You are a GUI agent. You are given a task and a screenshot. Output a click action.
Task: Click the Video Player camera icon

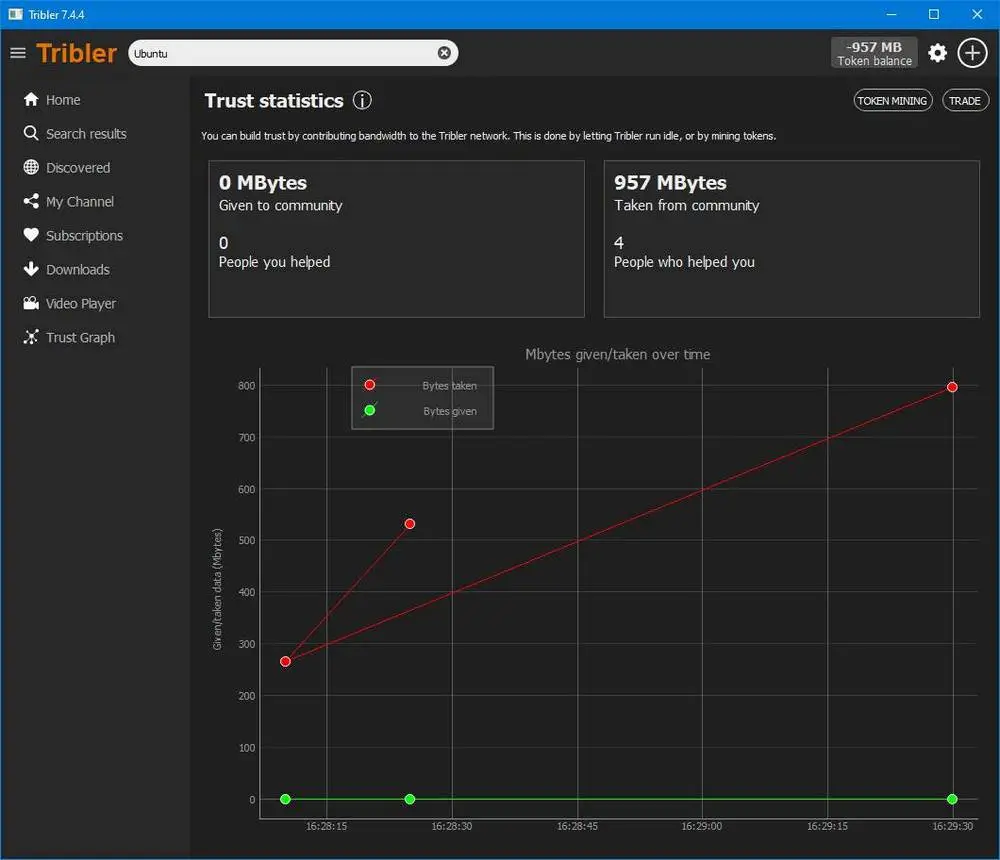(31, 303)
